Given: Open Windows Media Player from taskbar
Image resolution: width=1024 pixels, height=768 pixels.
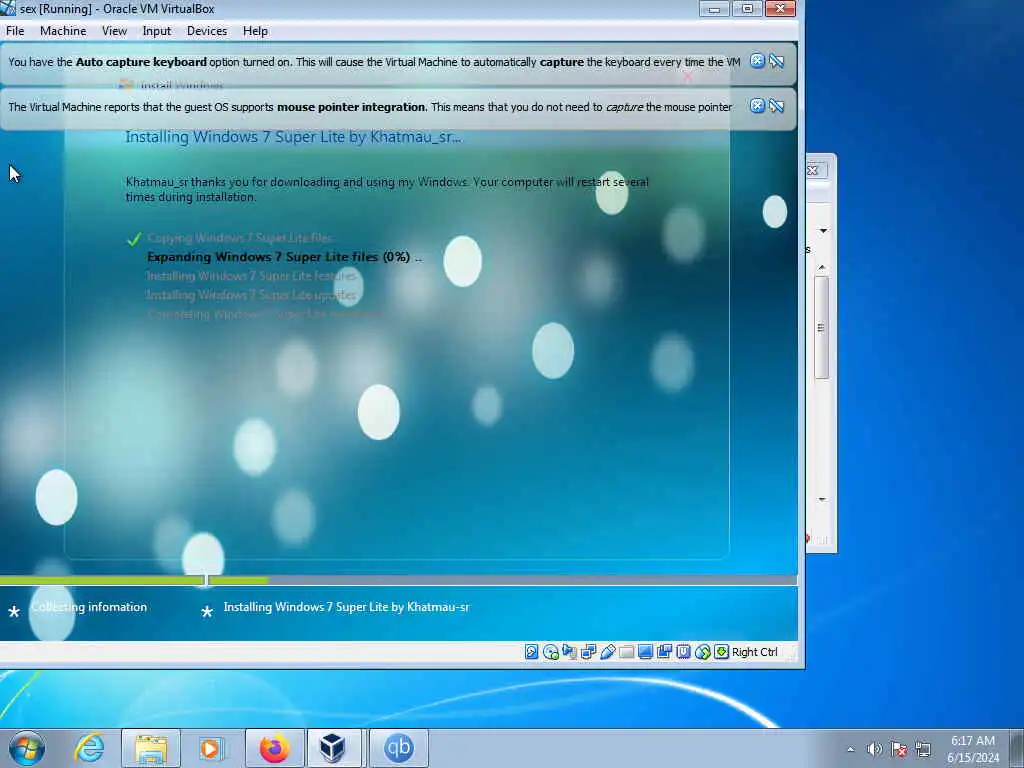Looking at the screenshot, I should (x=211, y=748).
